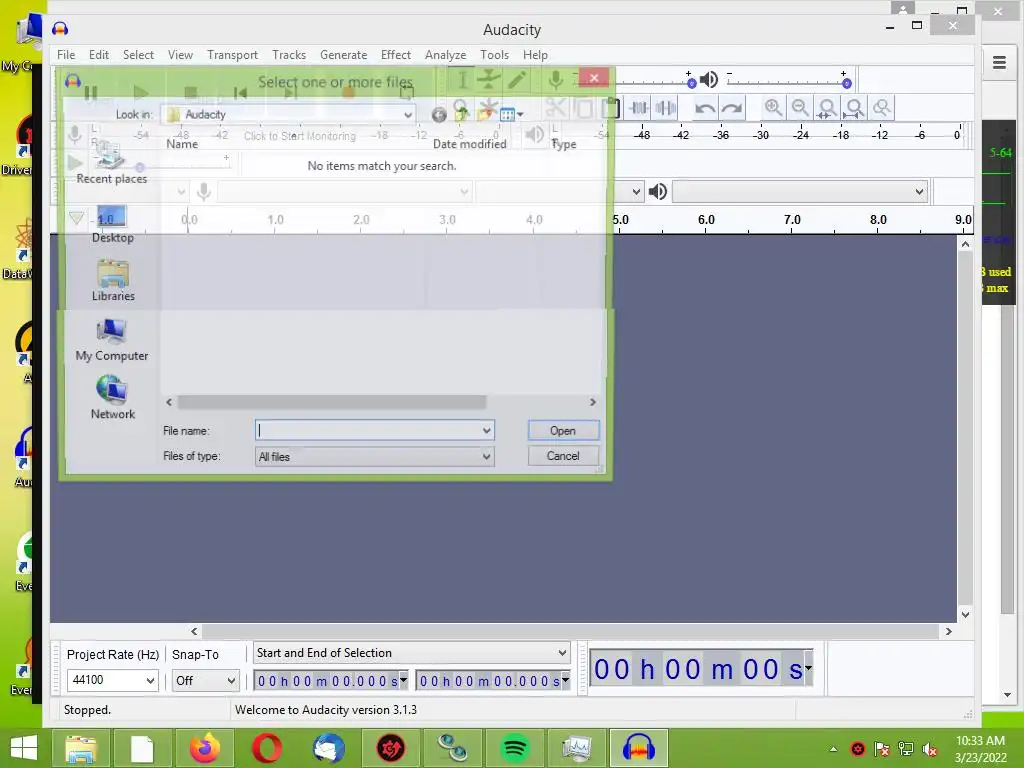Image resolution: width=1024 pixels, height=768 pixels.
Task: Click the Redo arrow icon
Action: 732,108
